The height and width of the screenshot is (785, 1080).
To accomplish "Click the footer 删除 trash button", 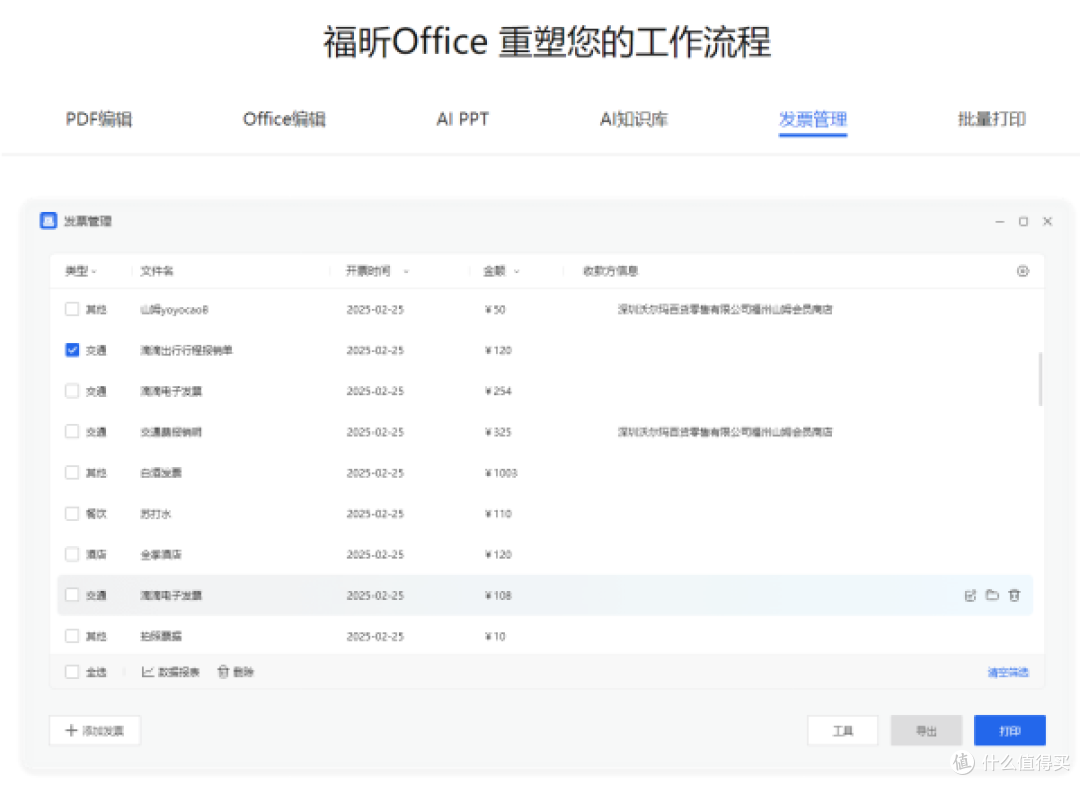I will click(x=236, y=672).
